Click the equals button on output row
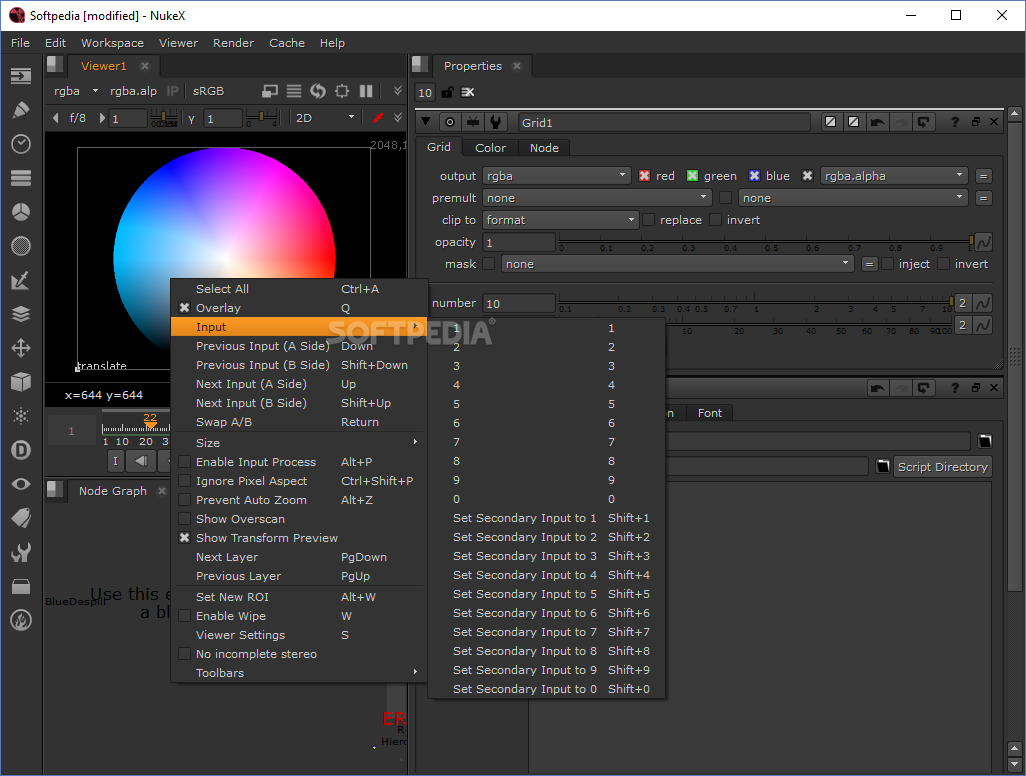 pos(983,176)
